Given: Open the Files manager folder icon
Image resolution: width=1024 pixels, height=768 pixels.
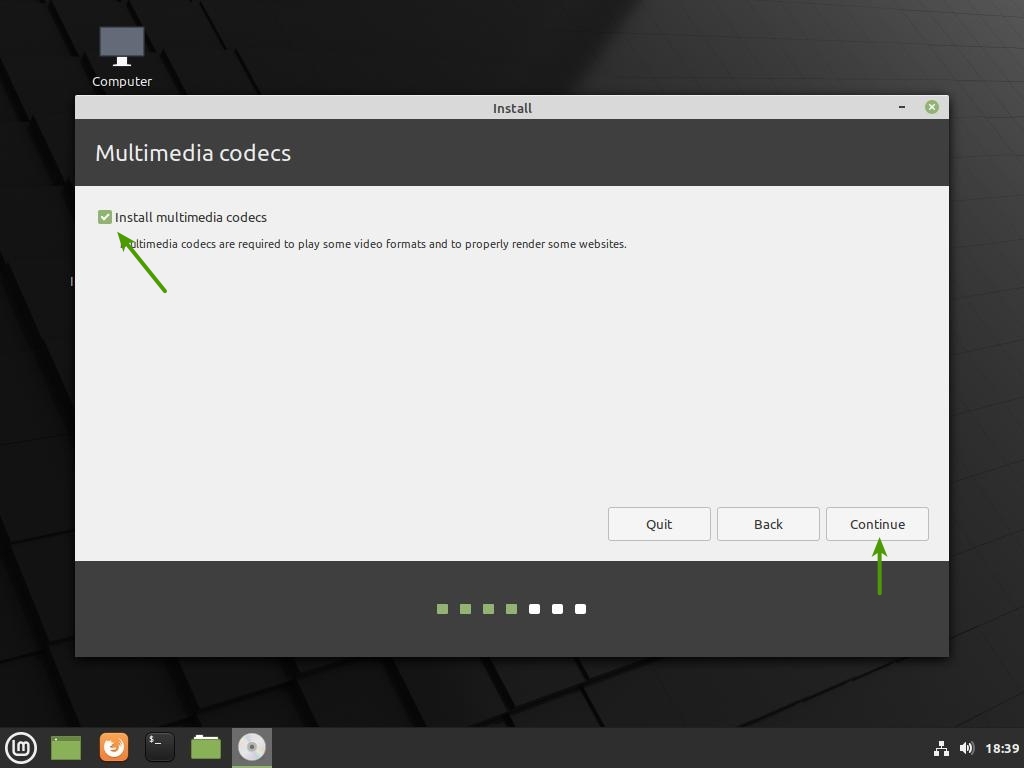Looking at the screenshot, I should coord(206,747).
